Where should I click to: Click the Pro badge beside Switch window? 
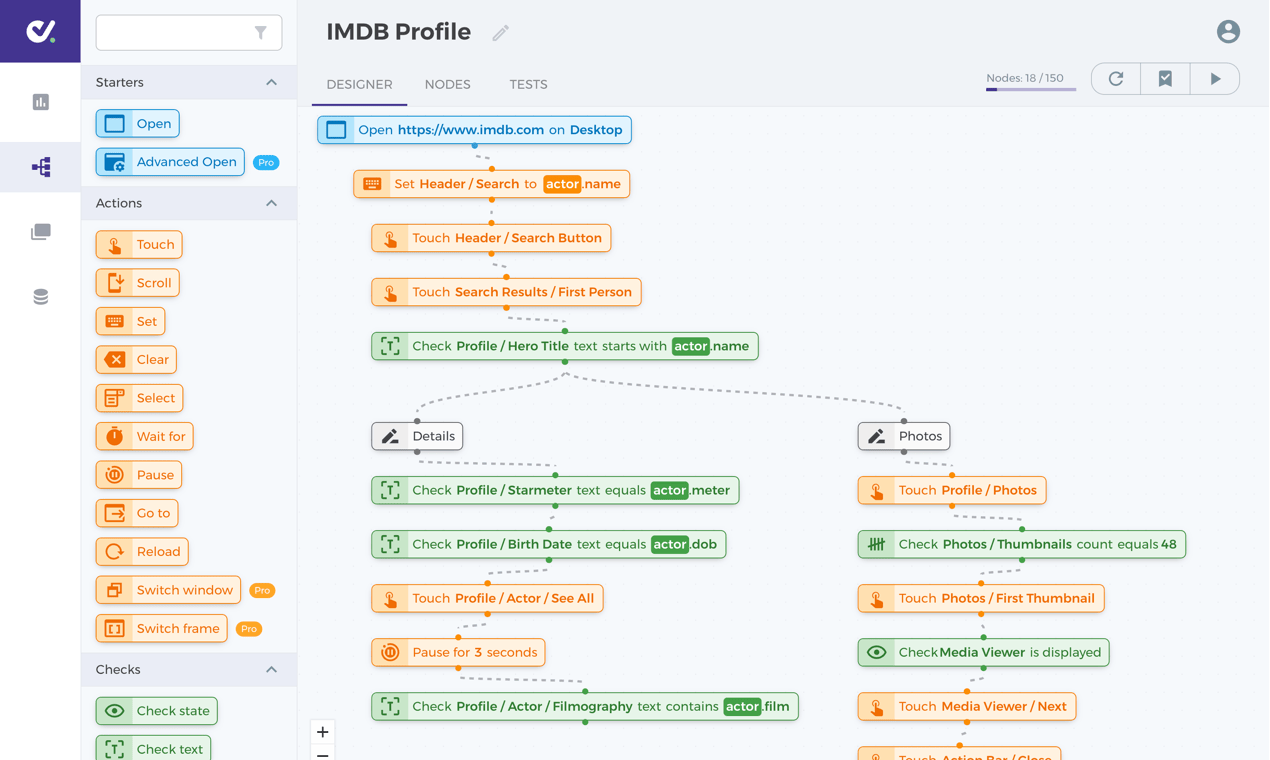click(x=262, y=590)
